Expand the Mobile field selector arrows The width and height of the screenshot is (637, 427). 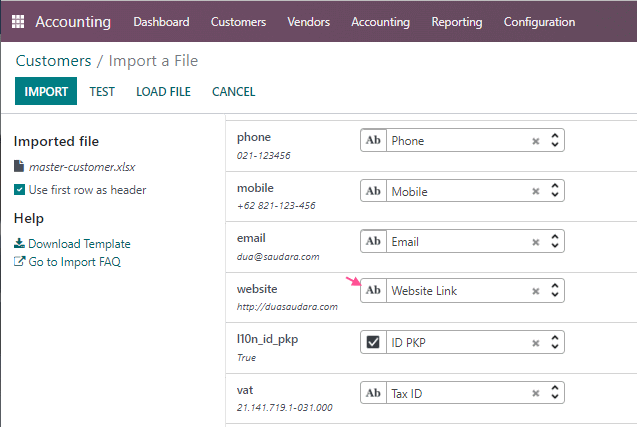(555, 191)
